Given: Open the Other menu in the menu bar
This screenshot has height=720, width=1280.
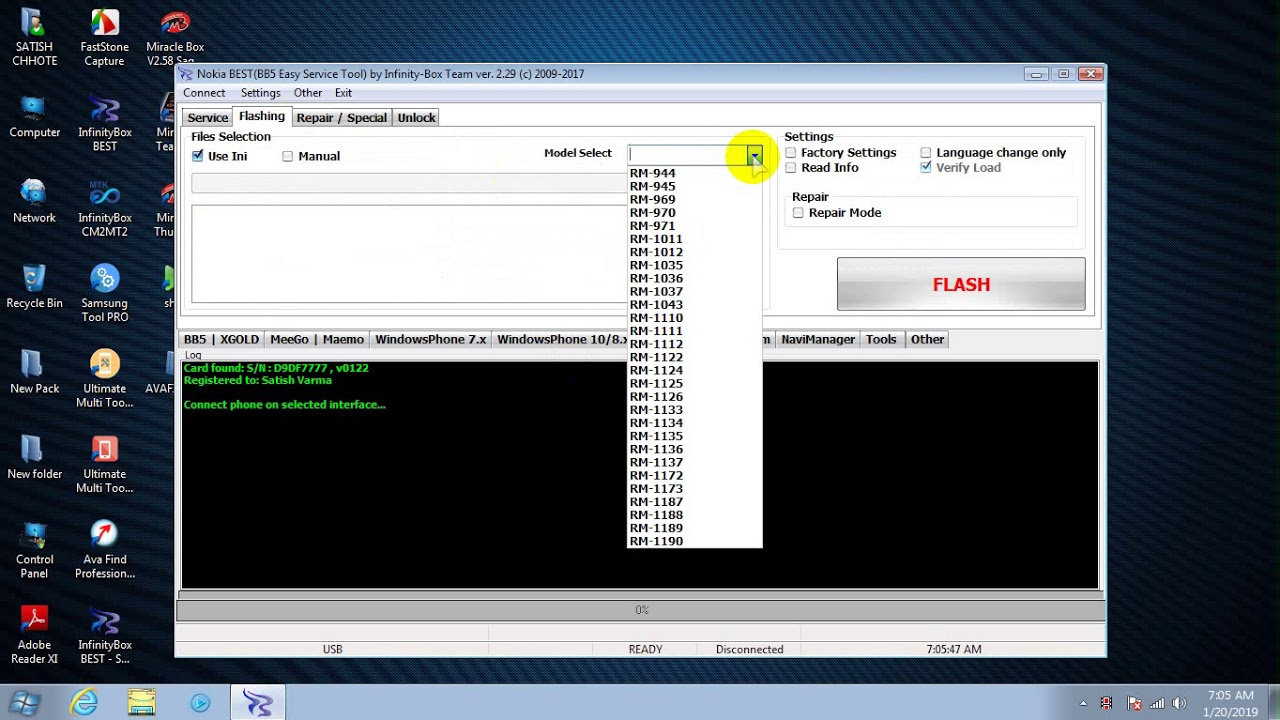Looking at the screenshot, I should 307,93.
